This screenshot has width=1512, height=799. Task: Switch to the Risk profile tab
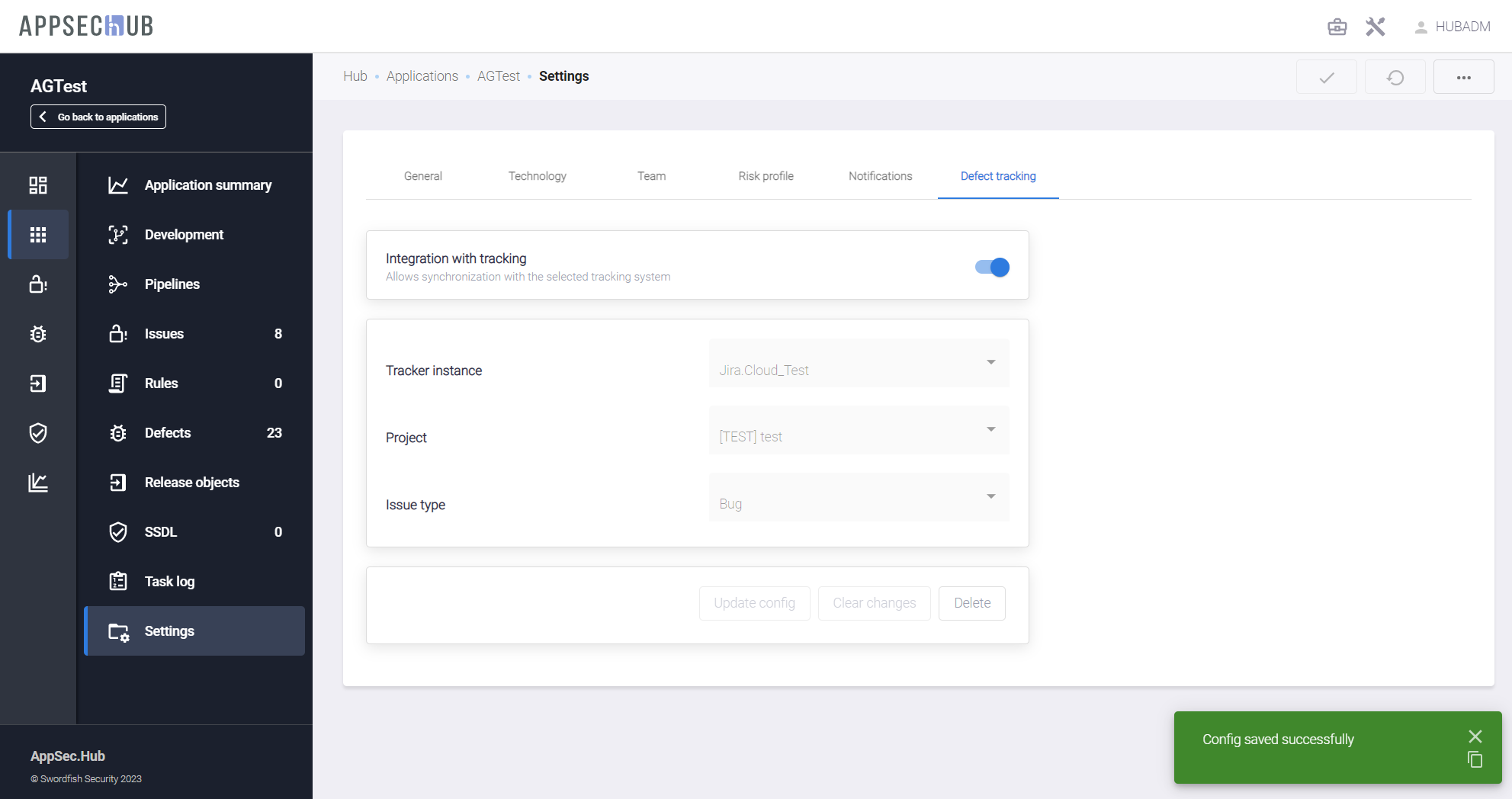[x=766, y=176]
